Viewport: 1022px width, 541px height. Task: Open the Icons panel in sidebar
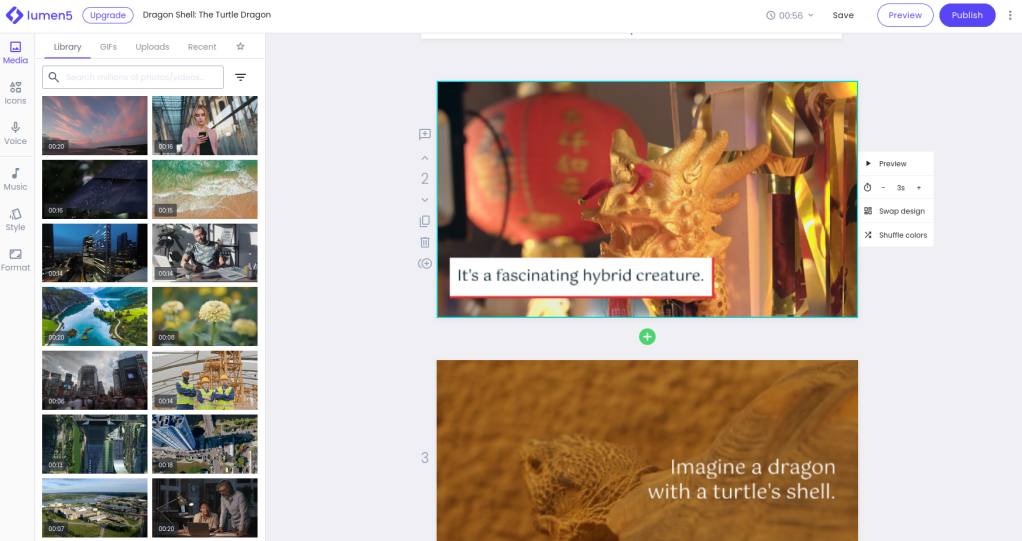click(x=16, y=93)
